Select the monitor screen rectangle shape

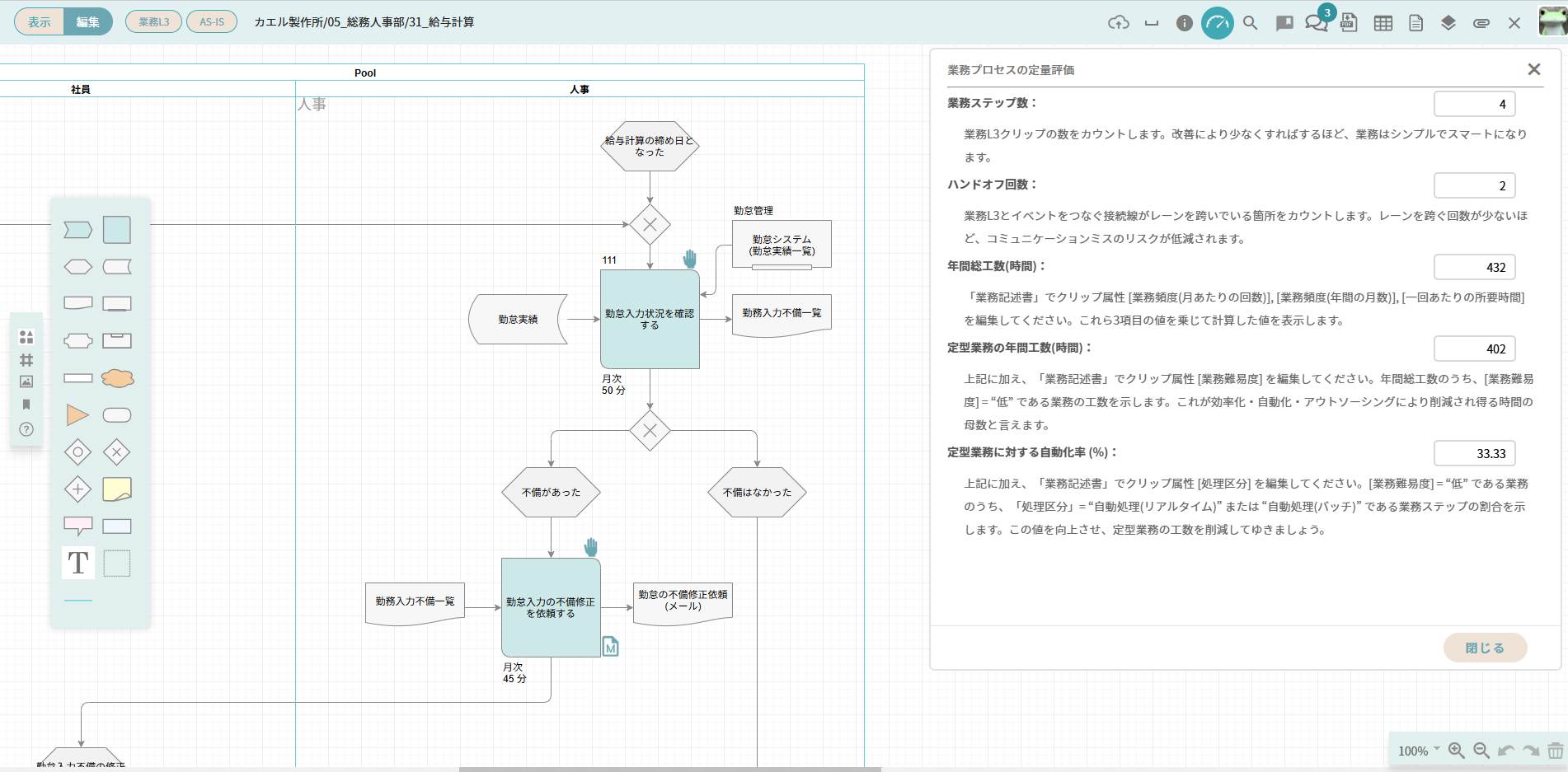point(117,304)
